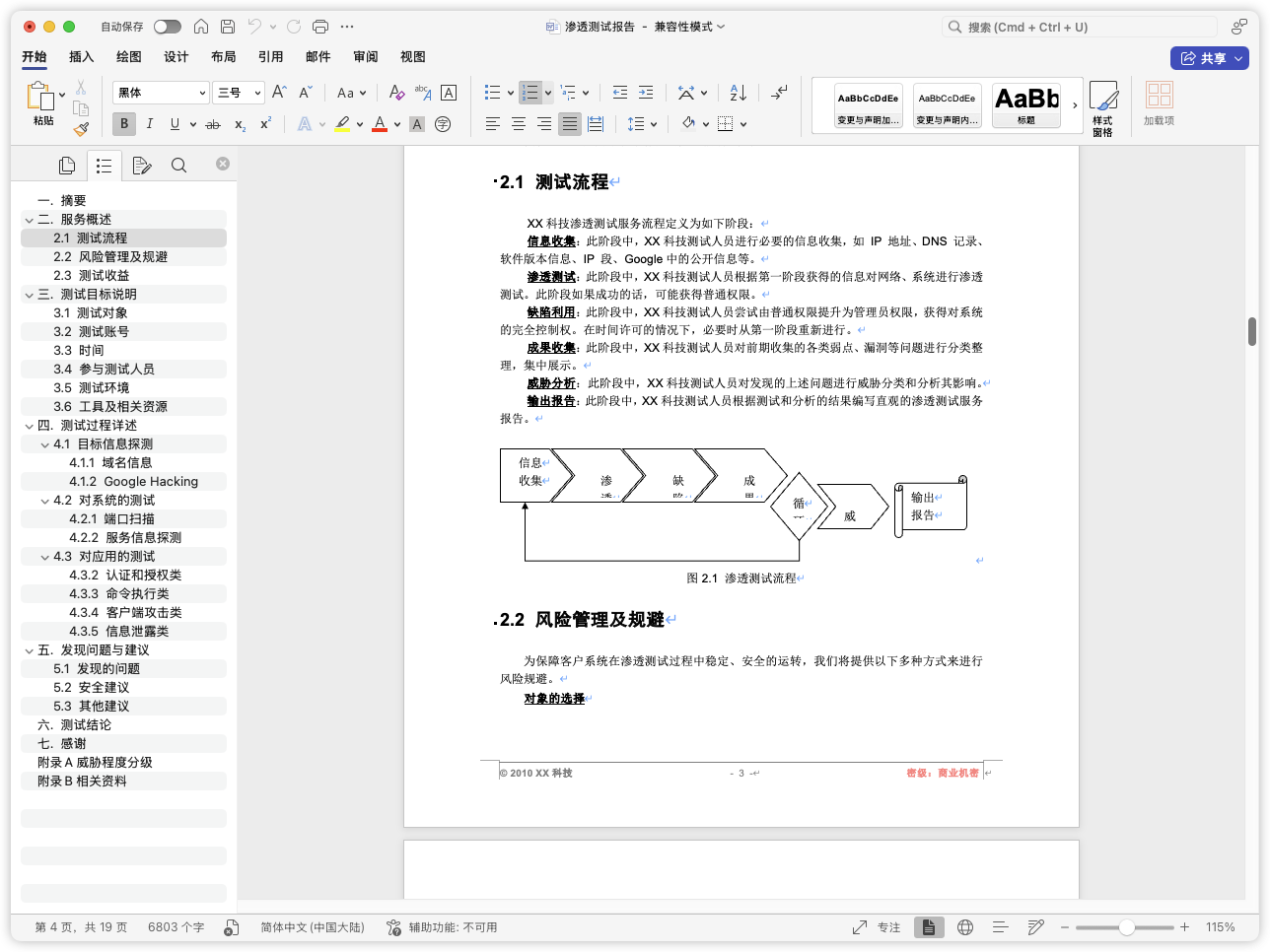Viewport: 1270px width, 952px height.
Task: Collapse the 4.3 对应用的测试 section
Action: [x=45, y=557]
